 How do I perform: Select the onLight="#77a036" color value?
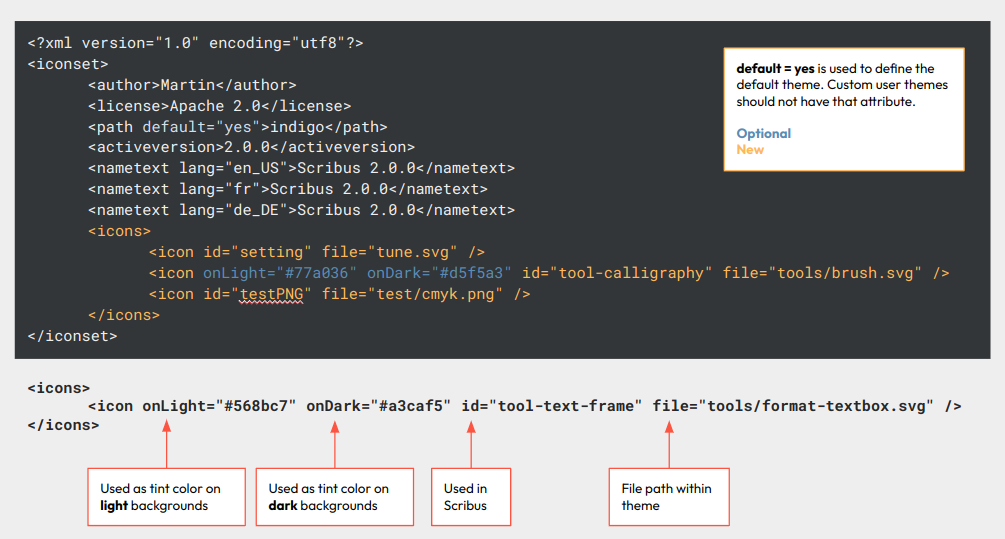[280, 273]
